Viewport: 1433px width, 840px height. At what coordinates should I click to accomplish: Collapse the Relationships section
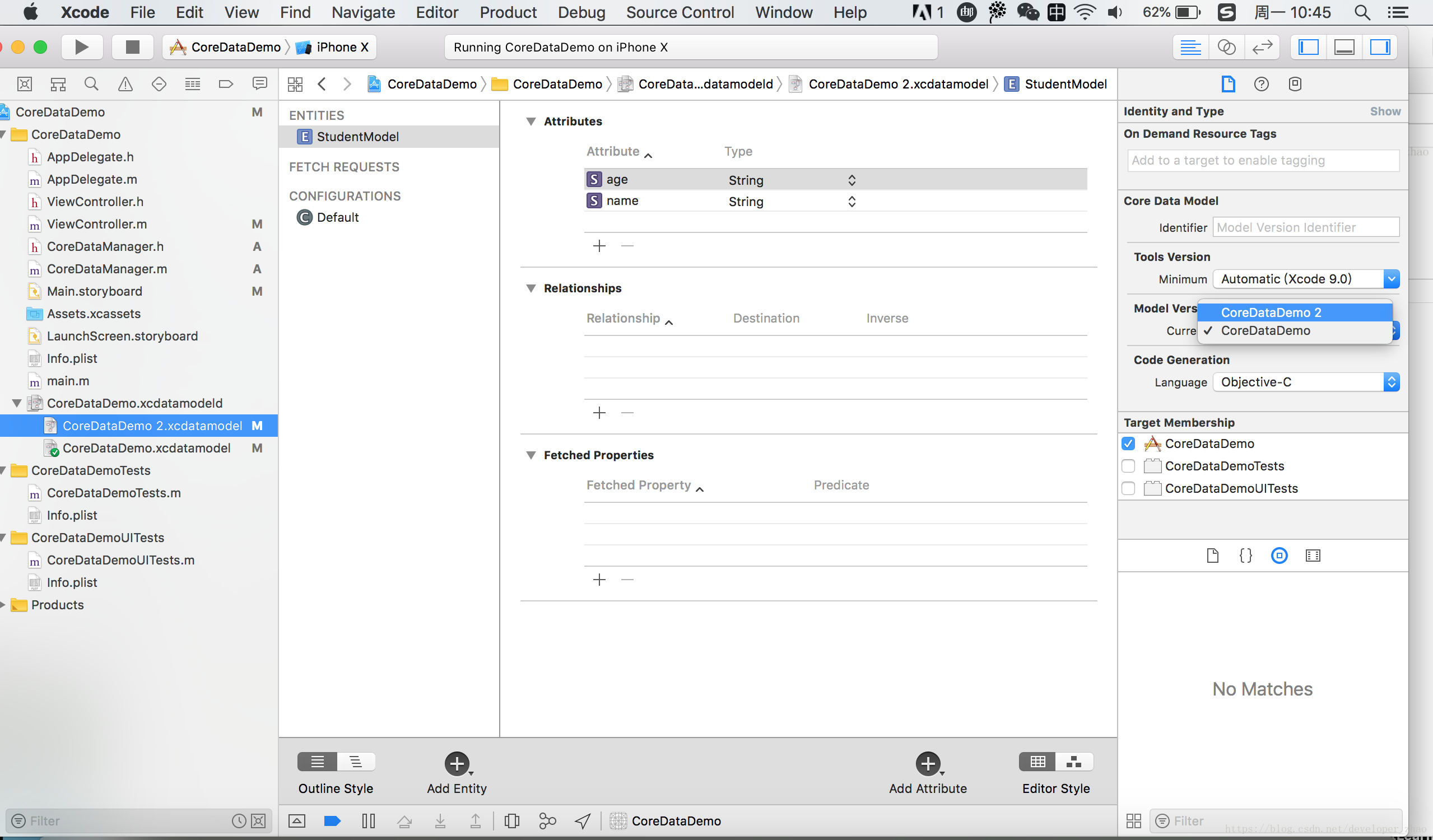pyautogui.click(x=531, y=288)
